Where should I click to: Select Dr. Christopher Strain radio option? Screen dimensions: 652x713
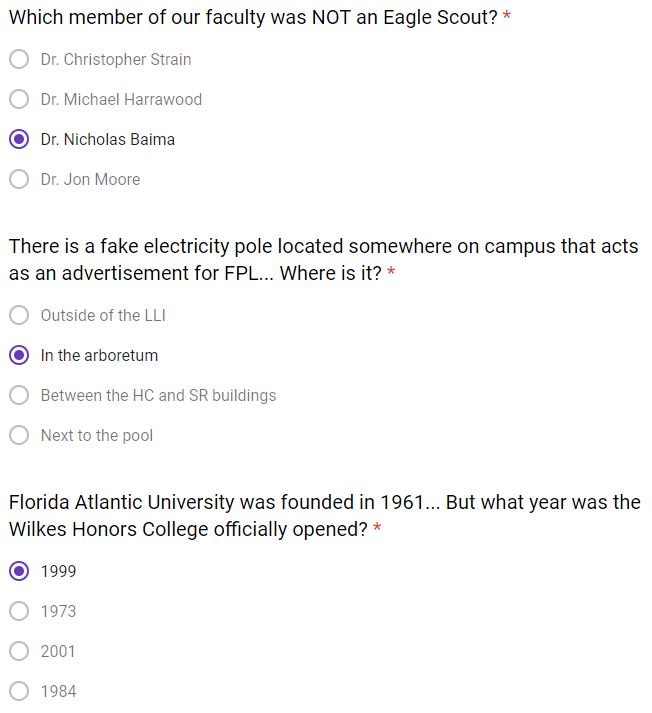tap(19, 59)
